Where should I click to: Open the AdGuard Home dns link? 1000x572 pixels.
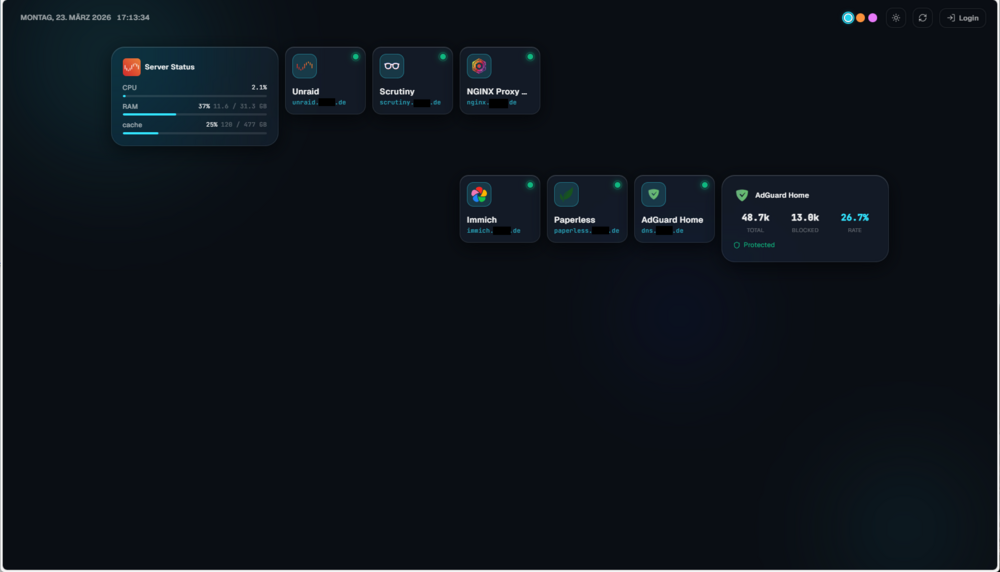(x=663, y=231)
